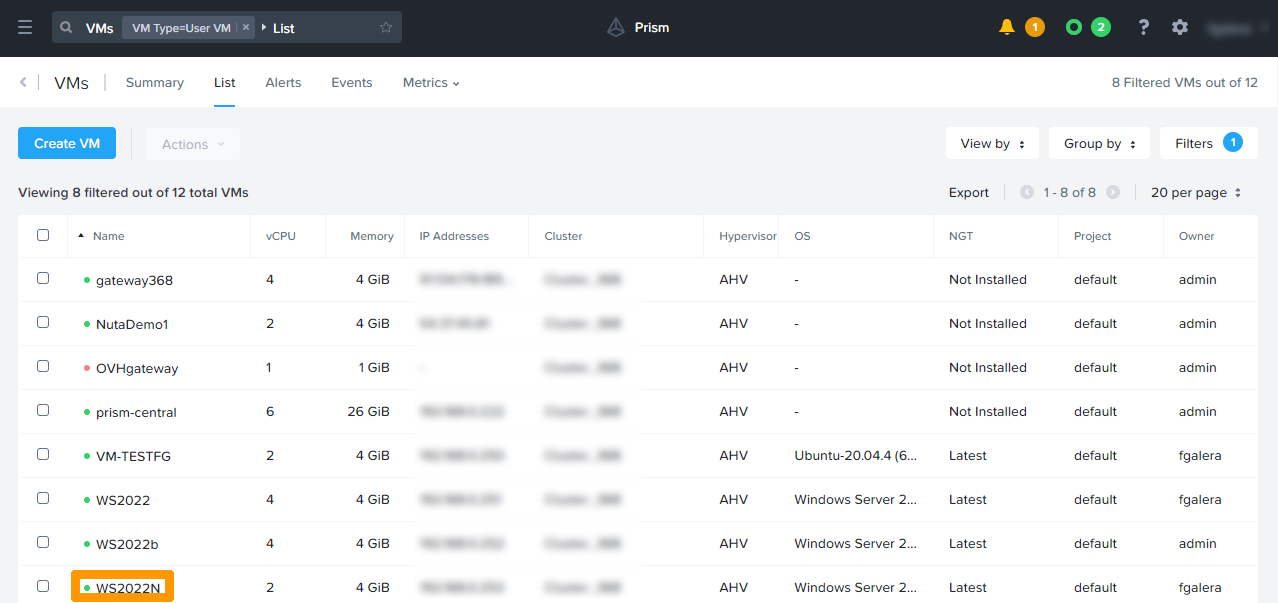Select the prism-central row checkbox

pos(43,410)
